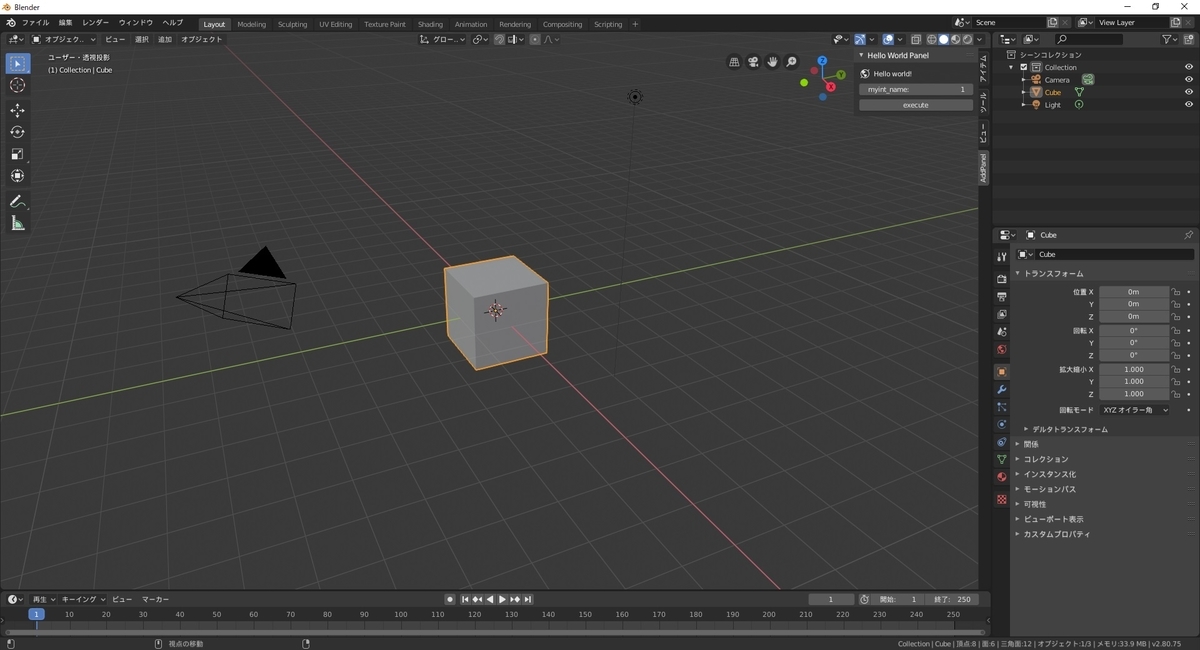
Task: Uncheck the Collection checkbox in outliner
Action: pyautogui.click(x=1024, y=67)
